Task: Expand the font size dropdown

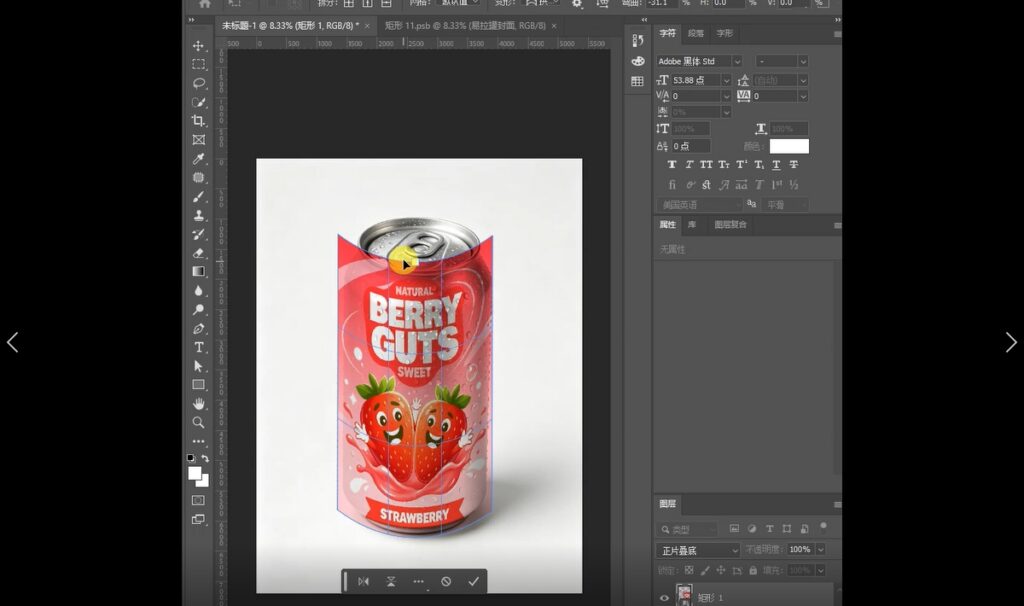Action: pyautogui.click(x=726, y=80)
